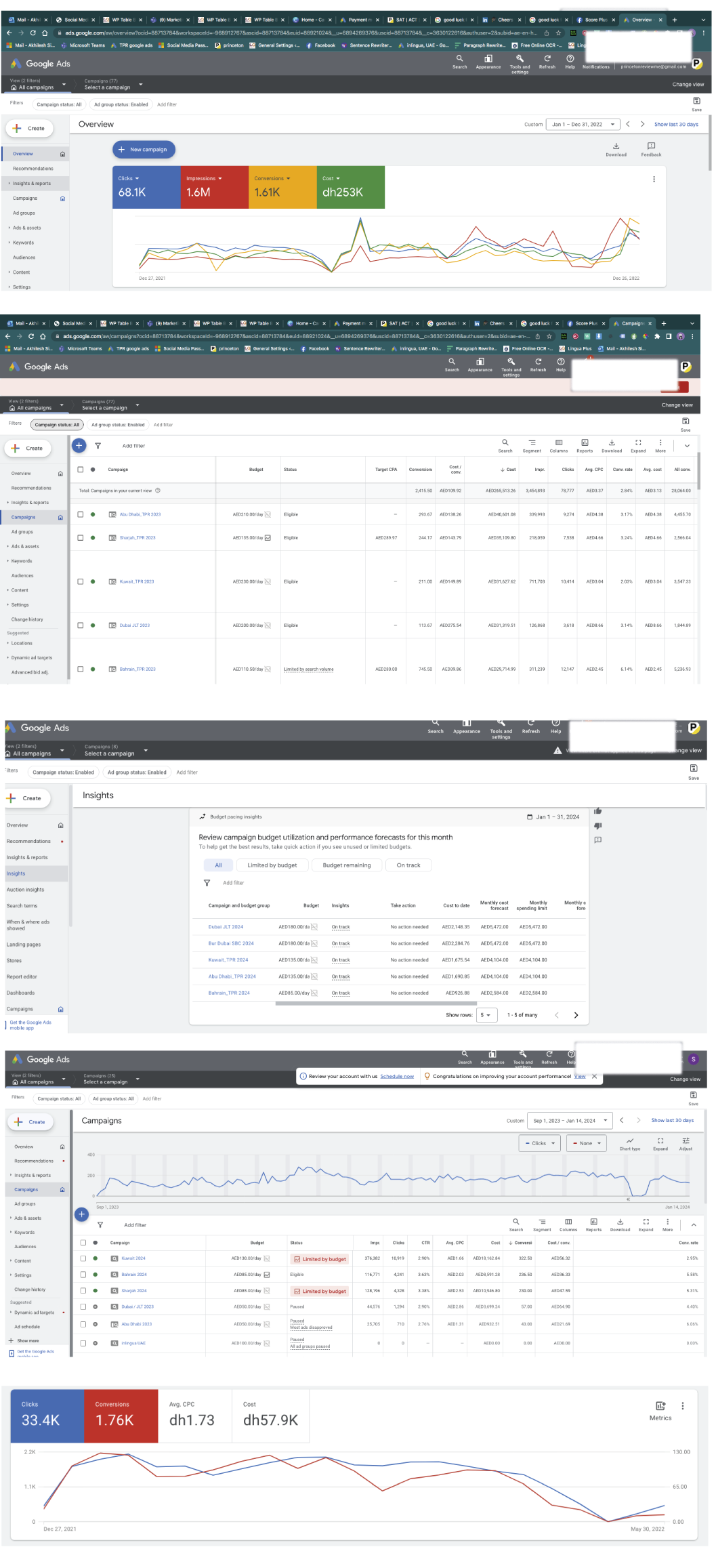
Task: Tick the checkbox for Abu Dhabi_TPR 2023 campaign
Action: [x=81, y=514]
